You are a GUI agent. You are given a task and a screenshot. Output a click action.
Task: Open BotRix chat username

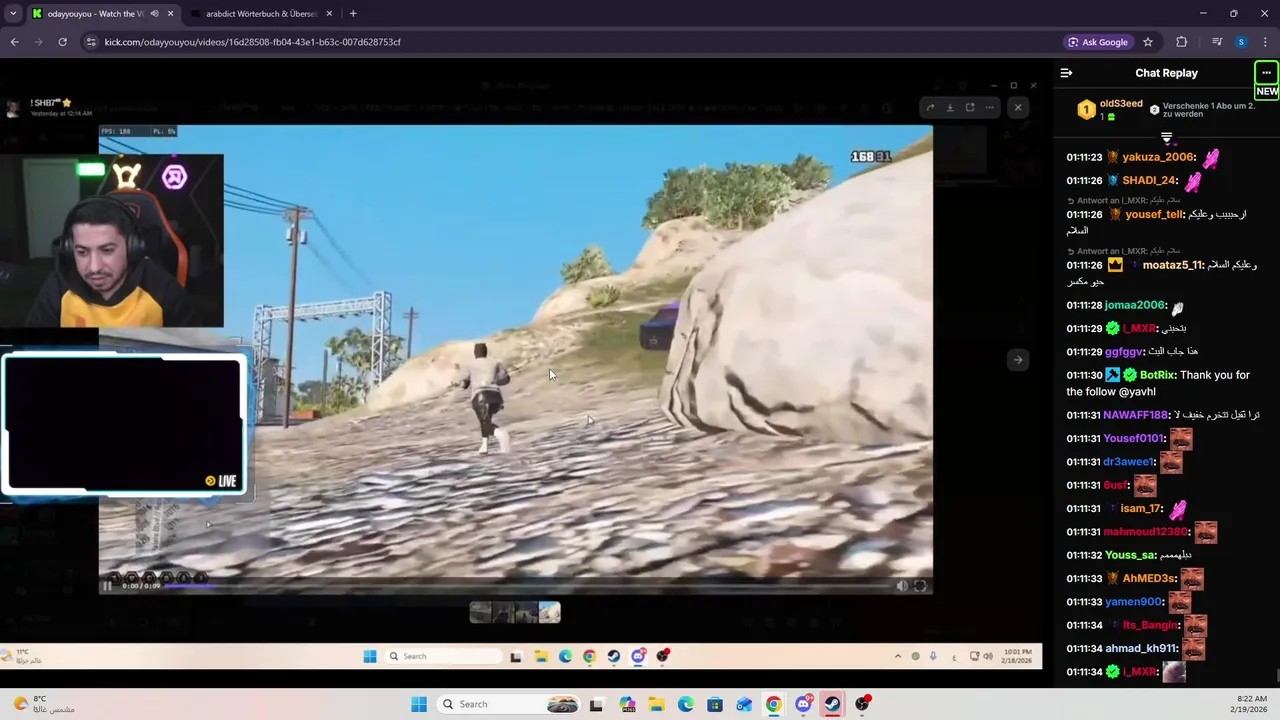pos(1159,375)
